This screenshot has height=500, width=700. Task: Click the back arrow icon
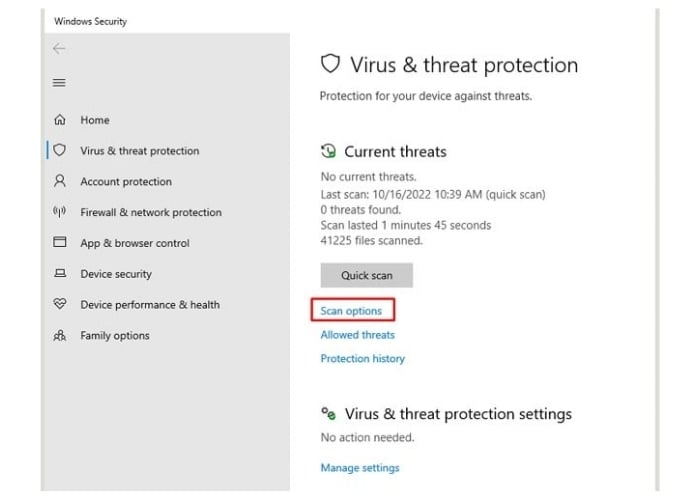(59, 49)
